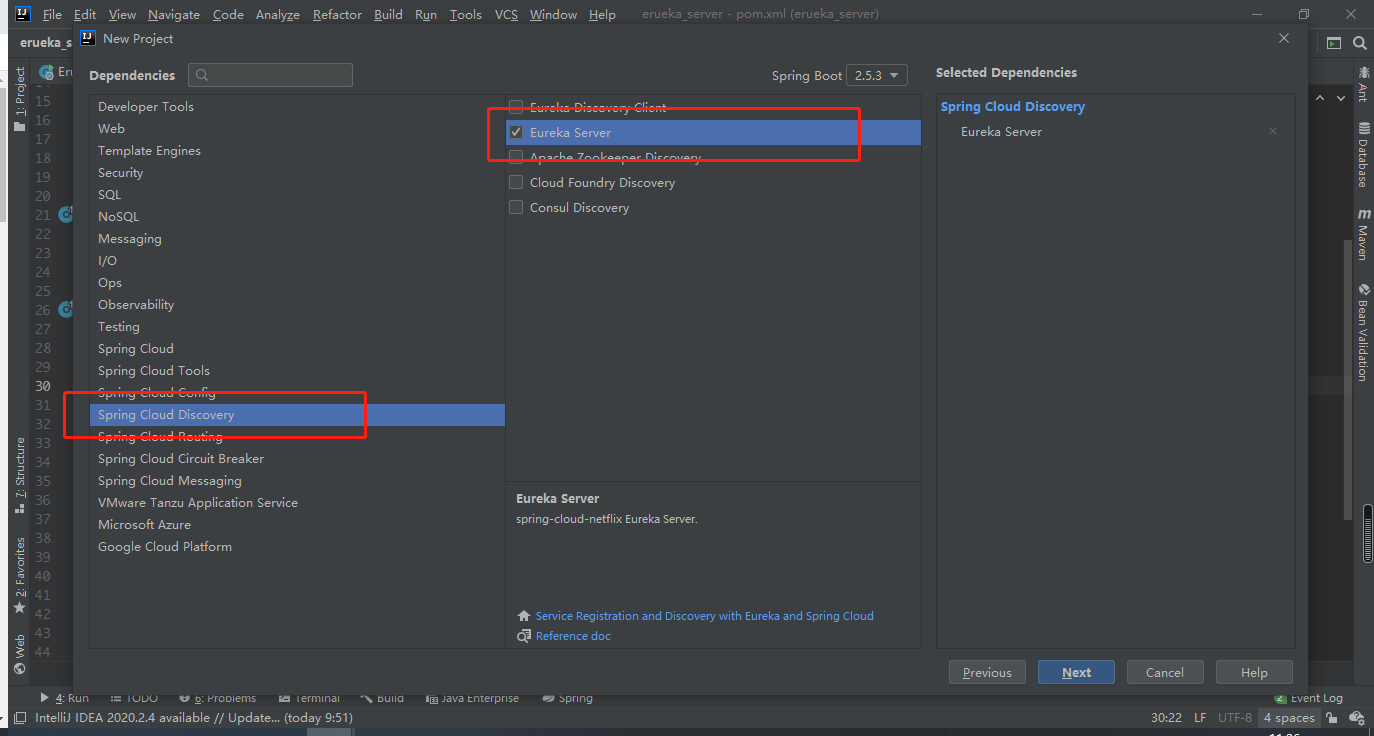Open the Maven tool window
The image size is (1374, 736).
[x=1363, y=235]
